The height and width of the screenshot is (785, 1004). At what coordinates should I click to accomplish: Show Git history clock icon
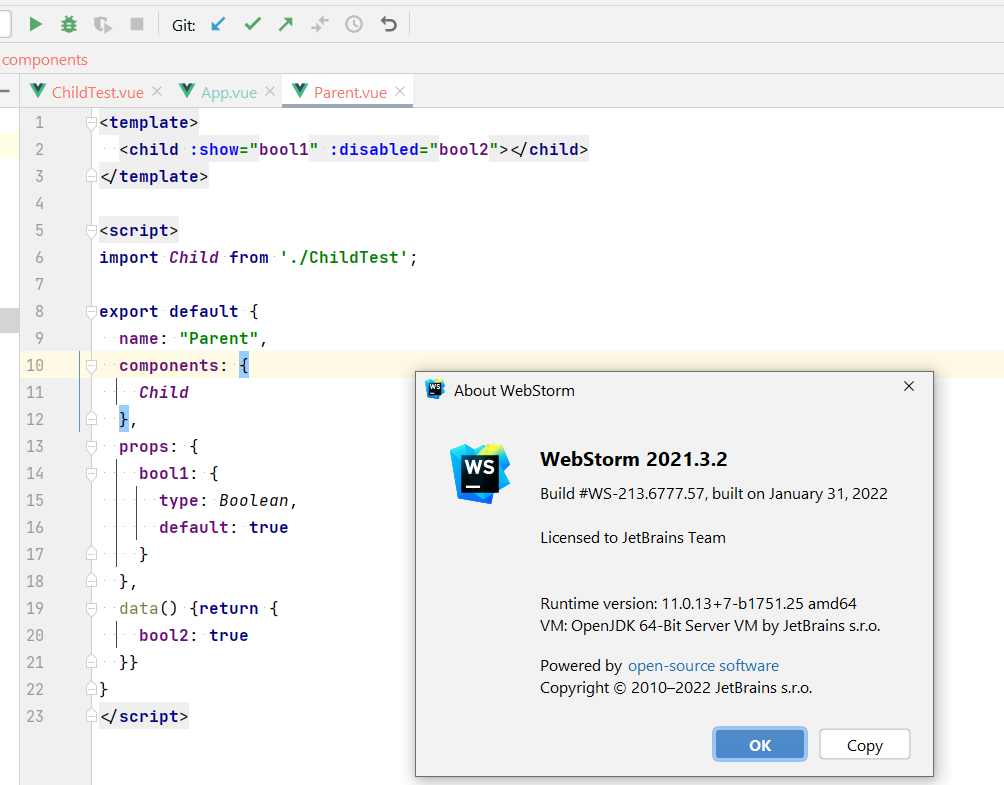(354, 24)
